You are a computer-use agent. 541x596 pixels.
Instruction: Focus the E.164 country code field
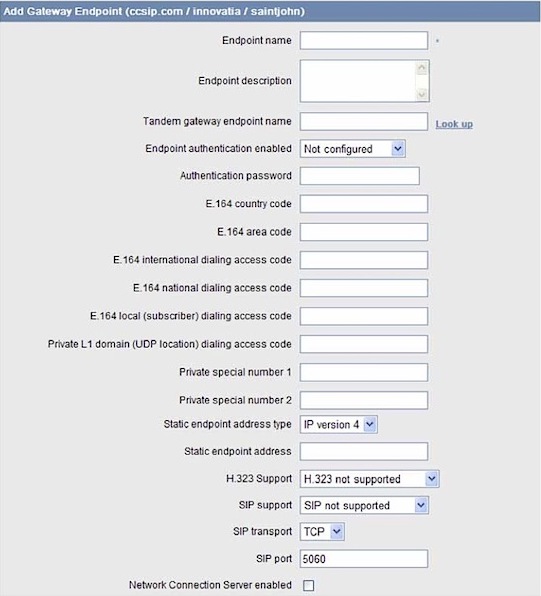tap(363, 204)
